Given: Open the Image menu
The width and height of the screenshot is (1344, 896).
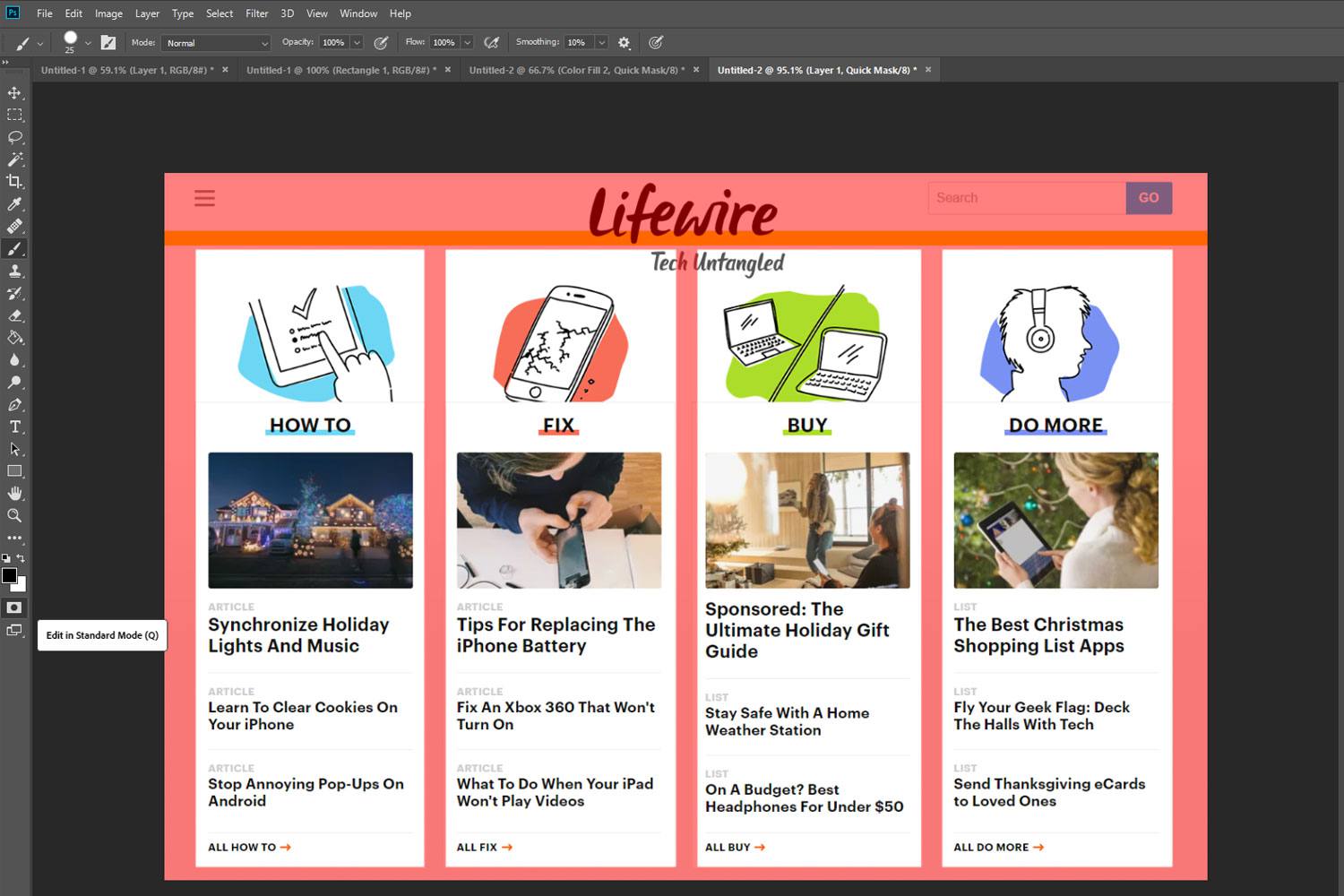Looking at the screenshot, I should 108,13.
